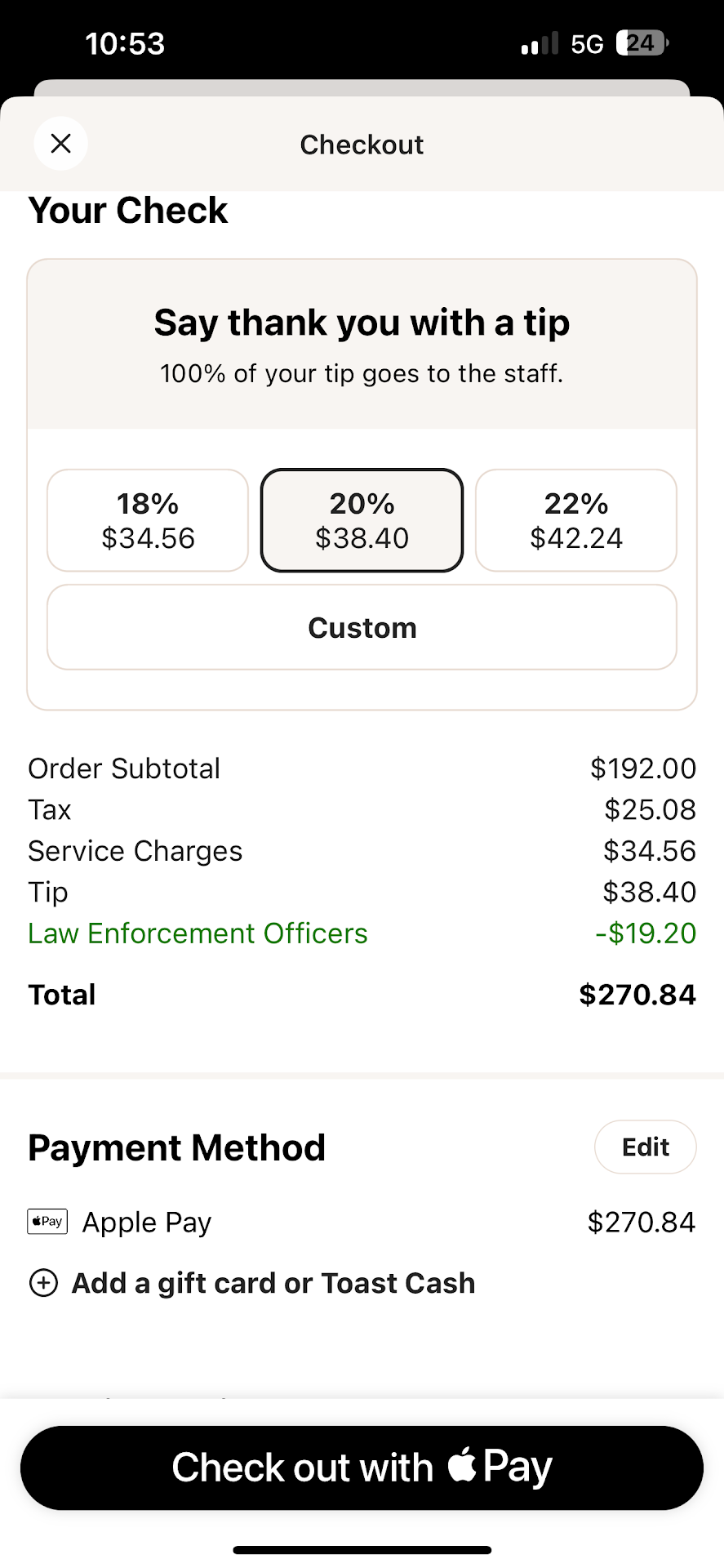Tap the Checkout header title
Image resolution: width=724 pixels, height=1568 pixels.
tap(362, 145)
